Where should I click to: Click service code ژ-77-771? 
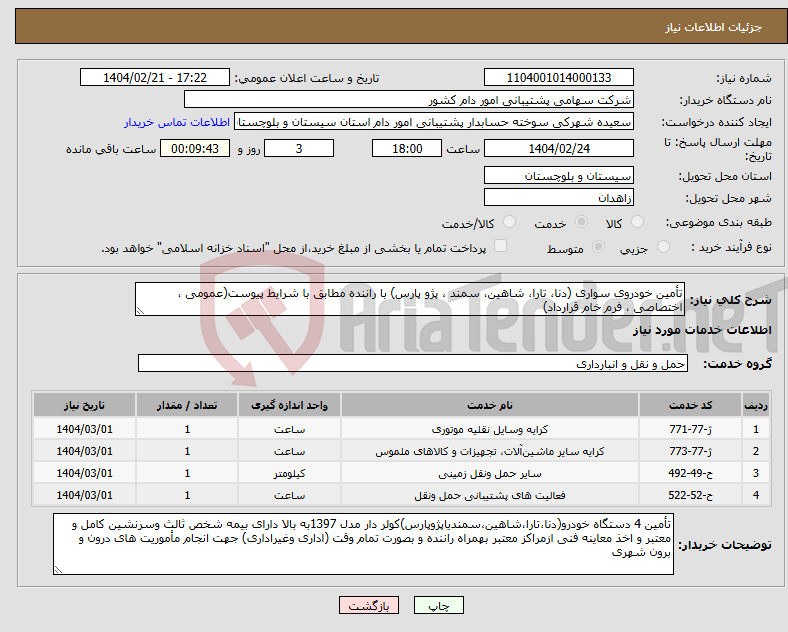point(691,430)
